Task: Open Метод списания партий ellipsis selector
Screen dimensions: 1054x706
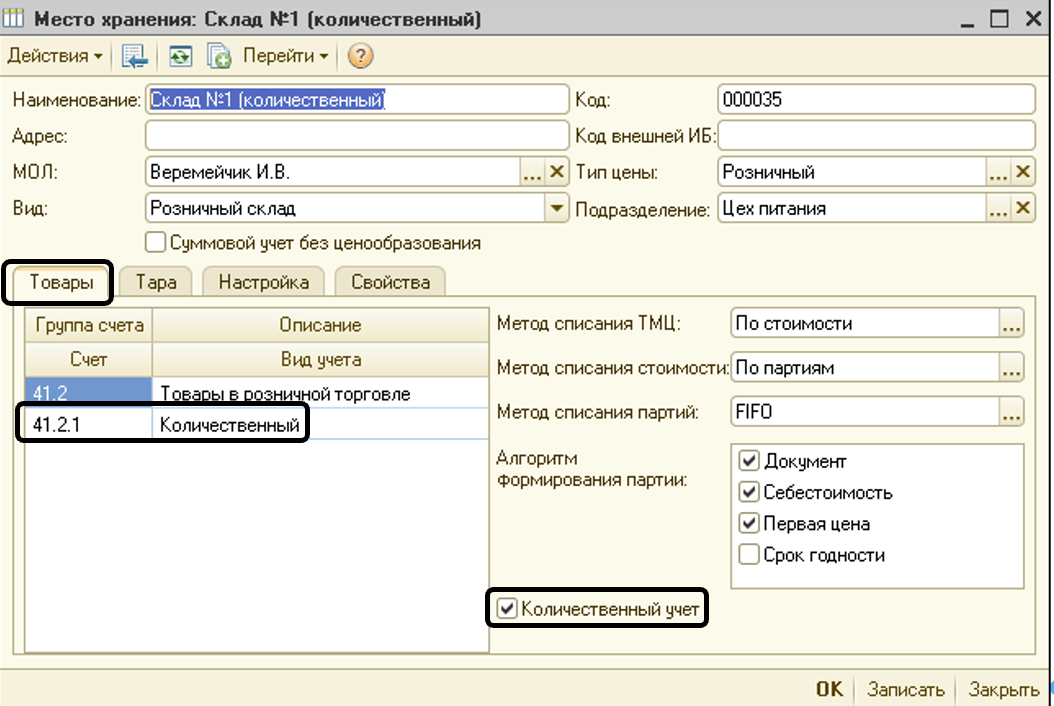Action: (x=1011, y=411)
